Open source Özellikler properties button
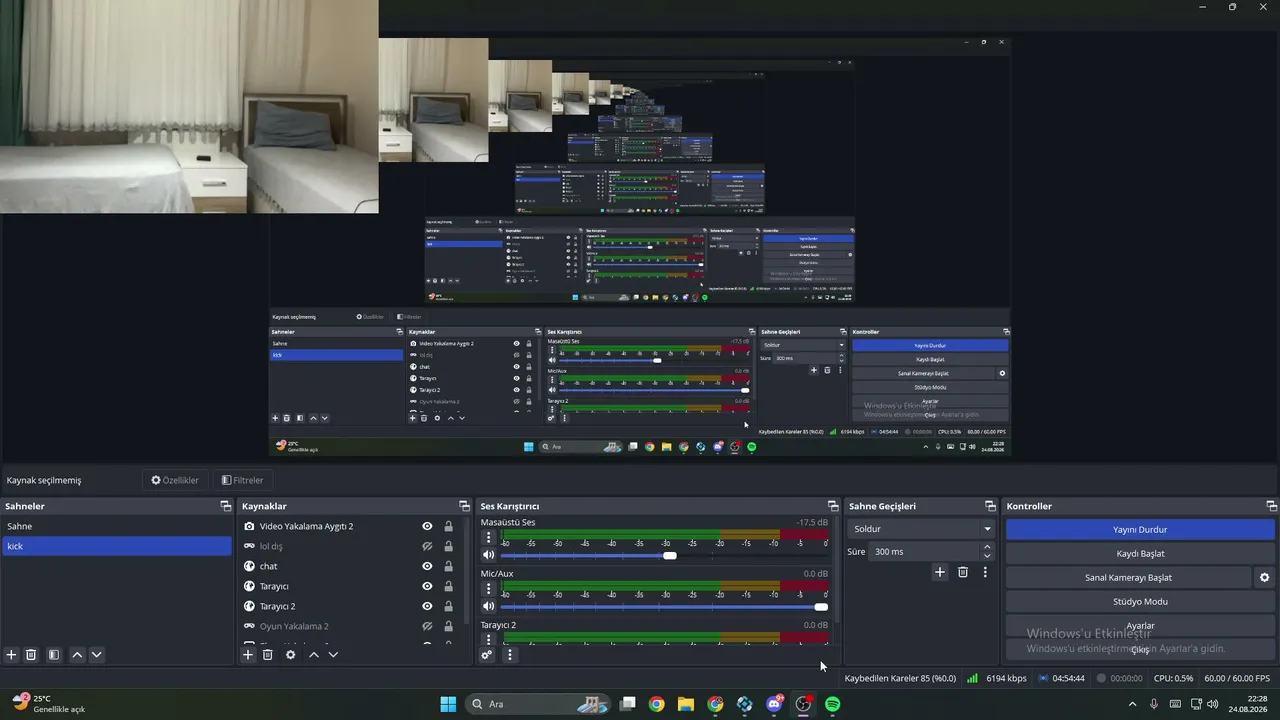The height and width of the screenshot is (720, 1280). 175,480
